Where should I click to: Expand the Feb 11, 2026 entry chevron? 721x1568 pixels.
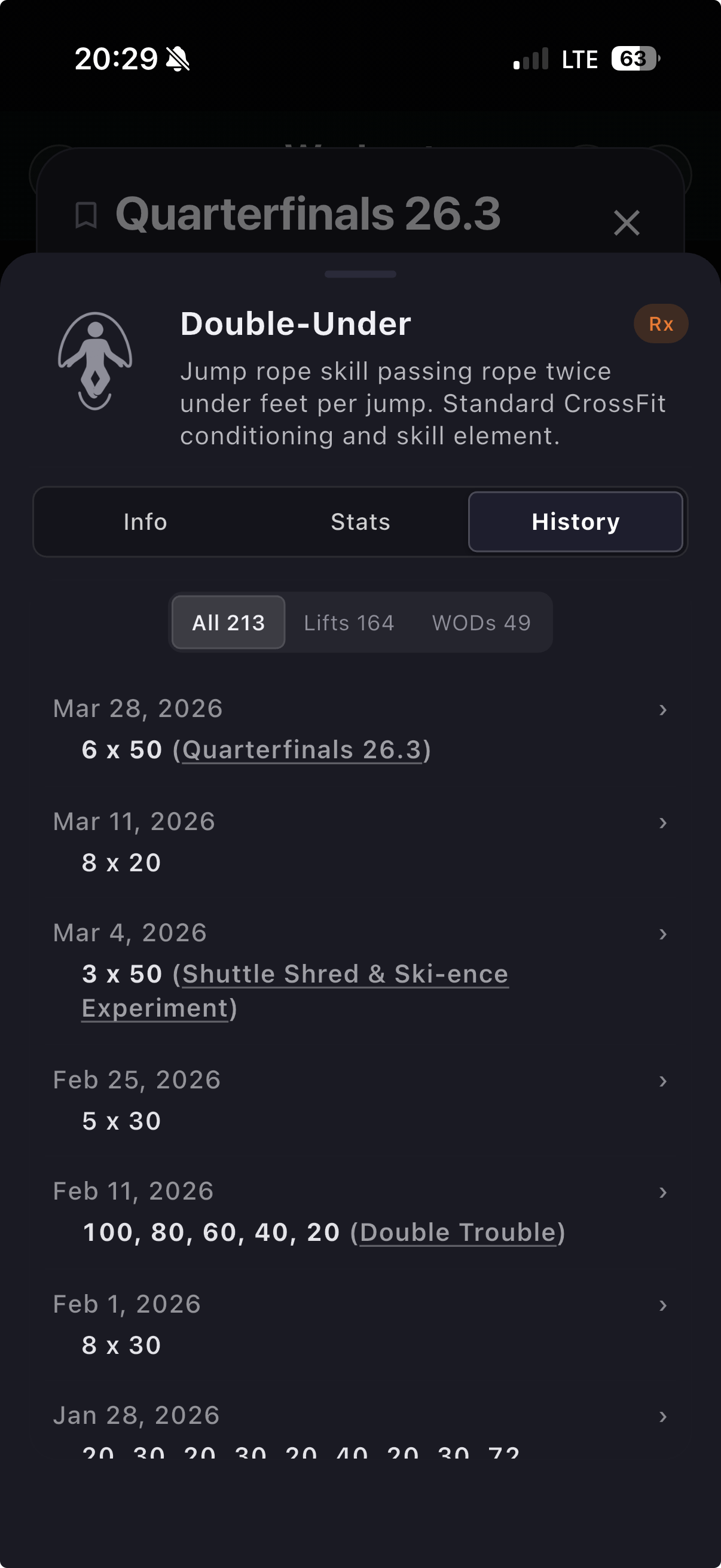[662, 1192]
